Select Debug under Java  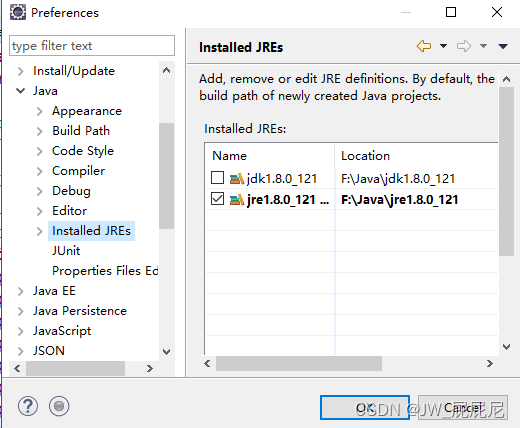click(x=71, y=191)
